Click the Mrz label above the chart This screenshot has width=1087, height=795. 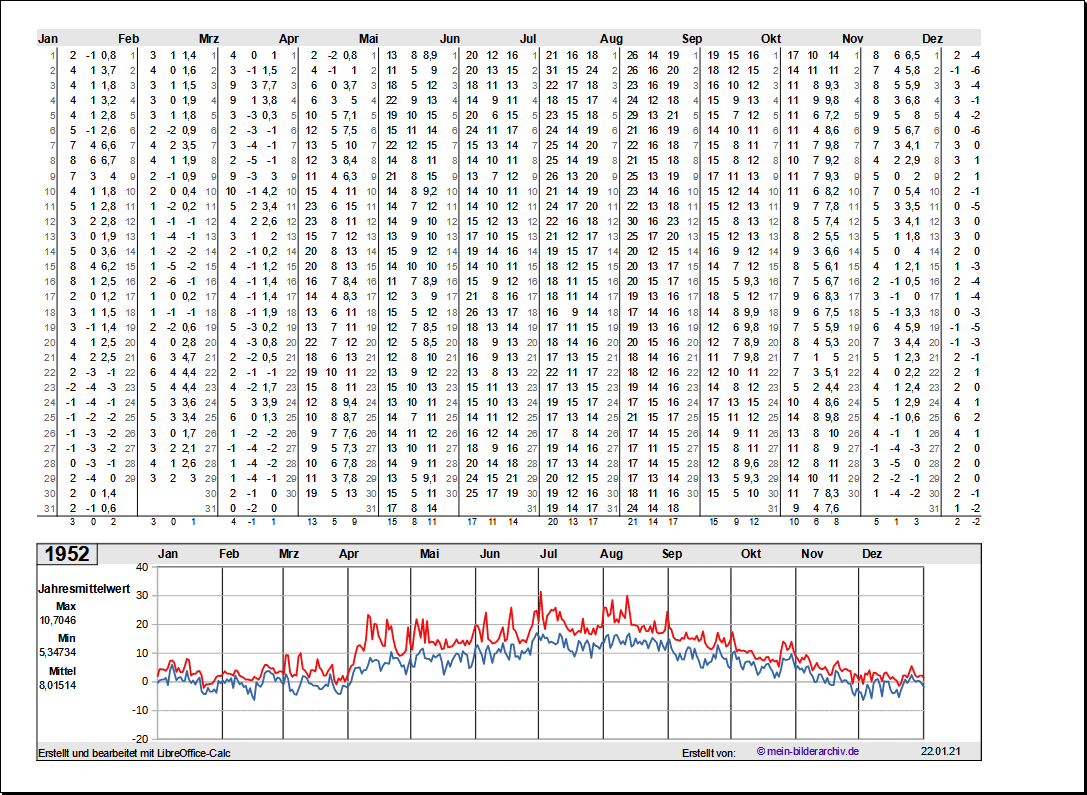click(x=289, y=554)
